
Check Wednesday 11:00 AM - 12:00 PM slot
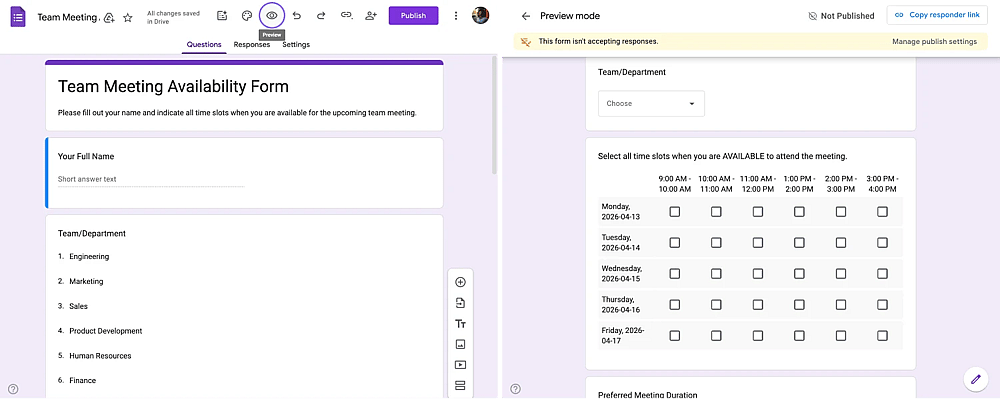click(758, 273)
